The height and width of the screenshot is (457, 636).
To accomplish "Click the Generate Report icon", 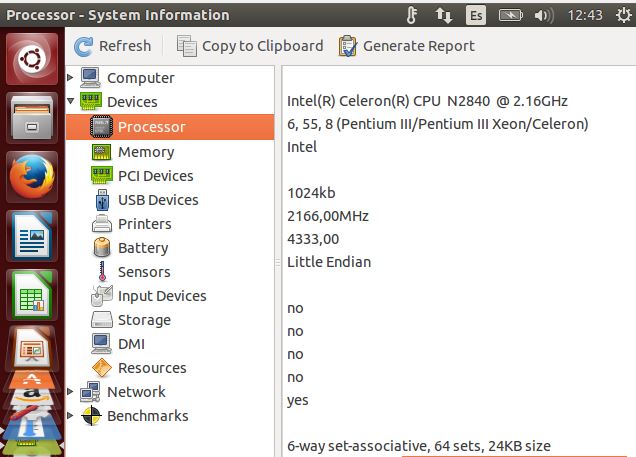I will point(348,46).
